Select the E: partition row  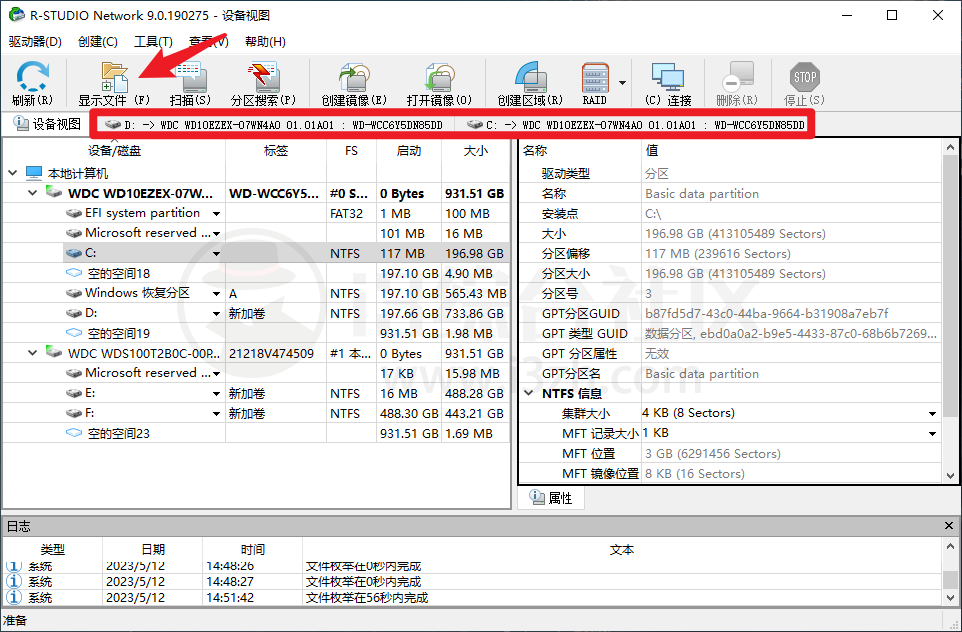[x=256, y=393]
